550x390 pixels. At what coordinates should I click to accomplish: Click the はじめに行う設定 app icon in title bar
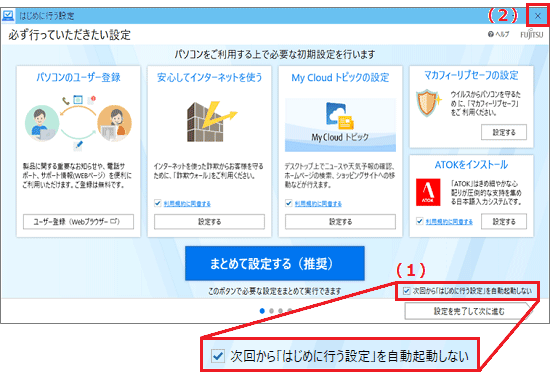[8, 16]
